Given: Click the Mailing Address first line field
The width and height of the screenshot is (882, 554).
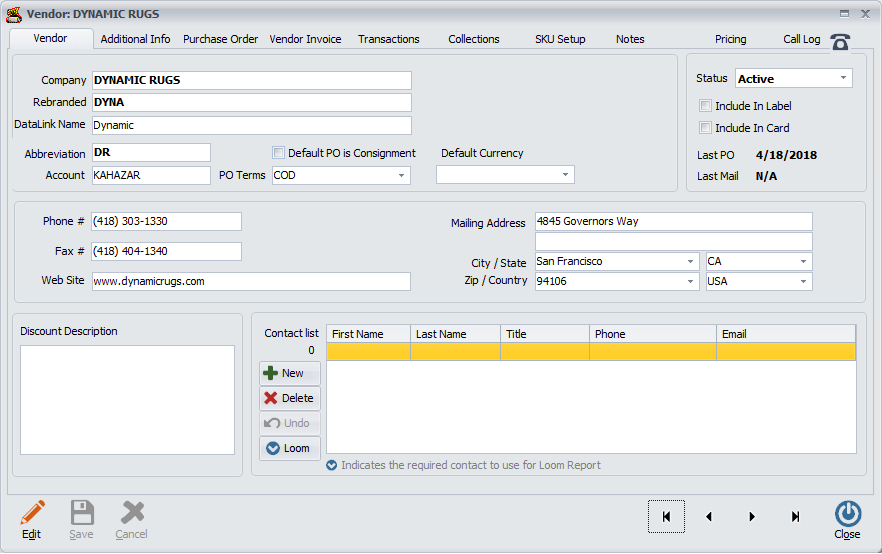Looking at the screenshot, I should [674, 222].
